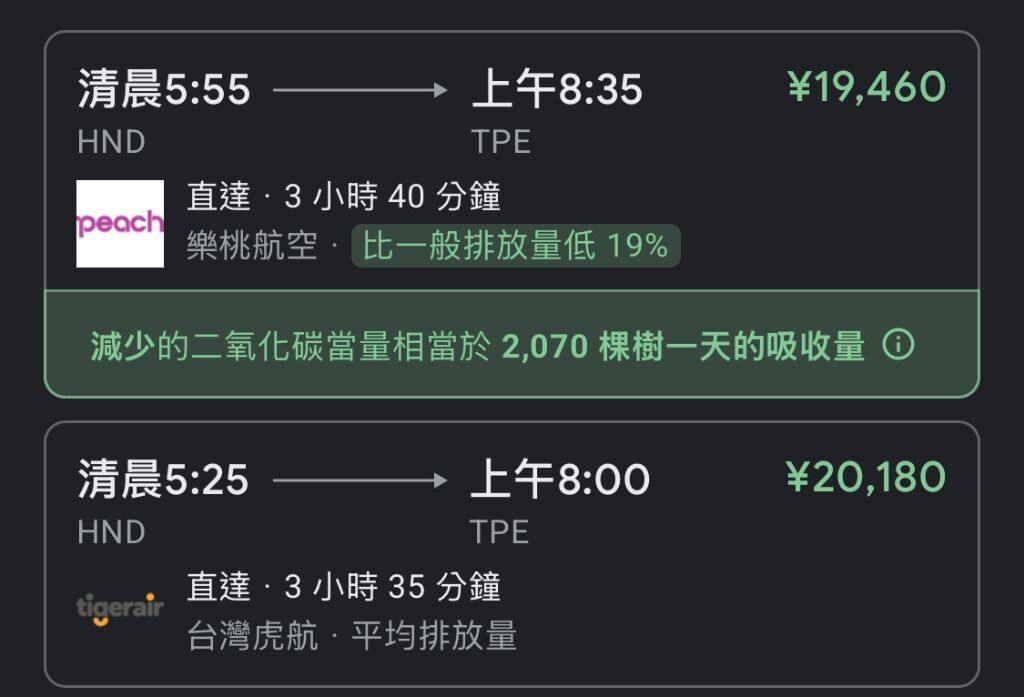Click TPE under the 8:00 arrival
This screenshot has height=697, width=1024.
click(500, 532)
